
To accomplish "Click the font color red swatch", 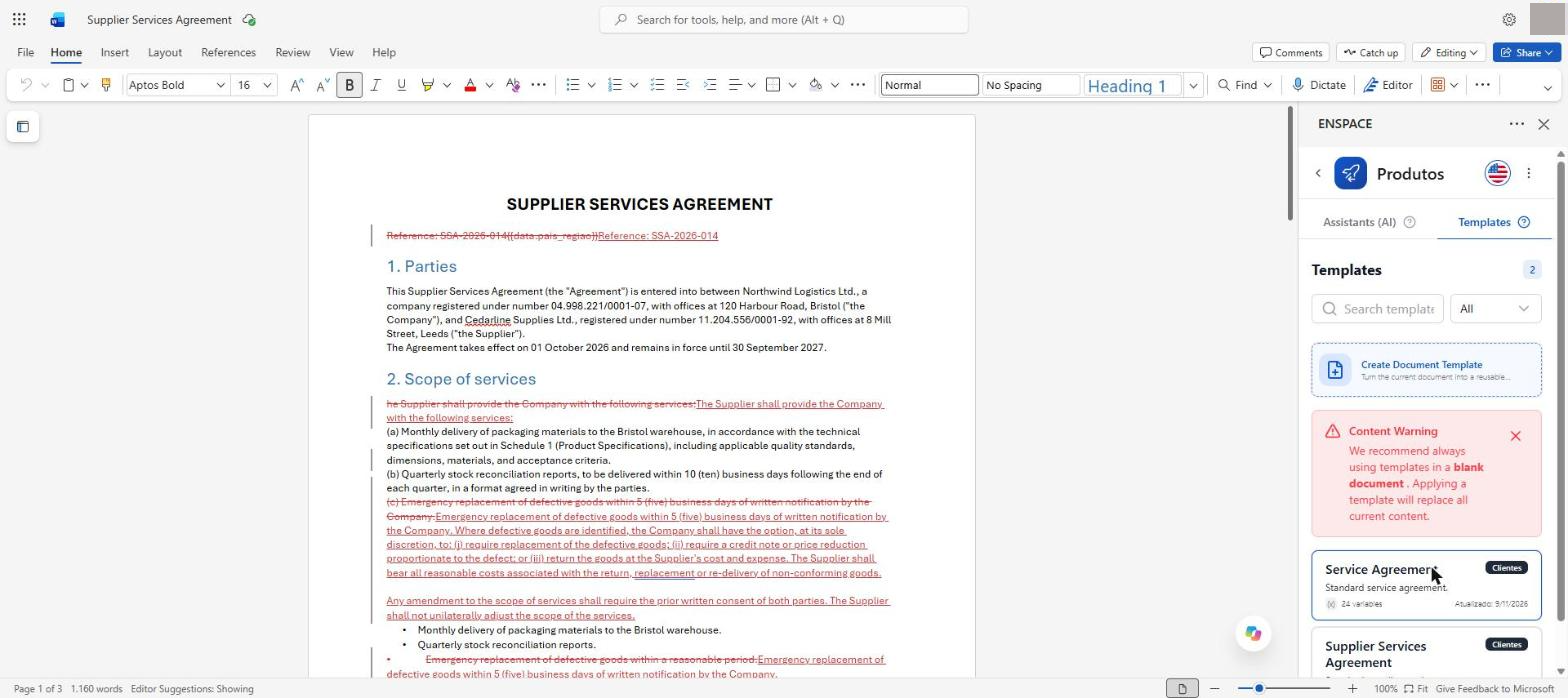I will tap(470, 85).
